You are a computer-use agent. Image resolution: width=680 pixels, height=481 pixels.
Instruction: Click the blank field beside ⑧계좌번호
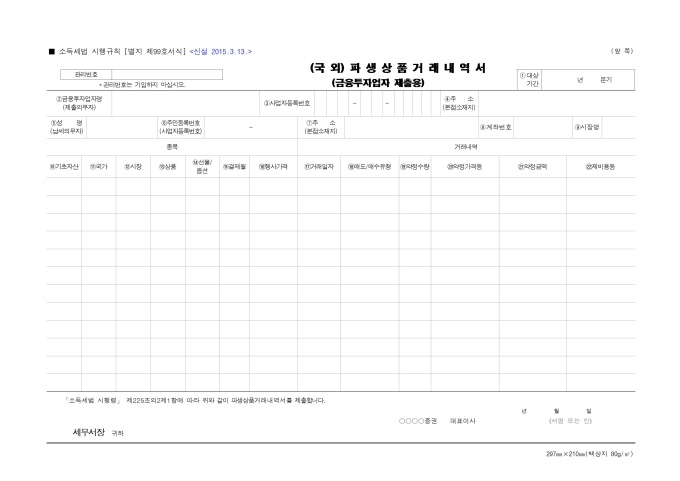(543, 128)
